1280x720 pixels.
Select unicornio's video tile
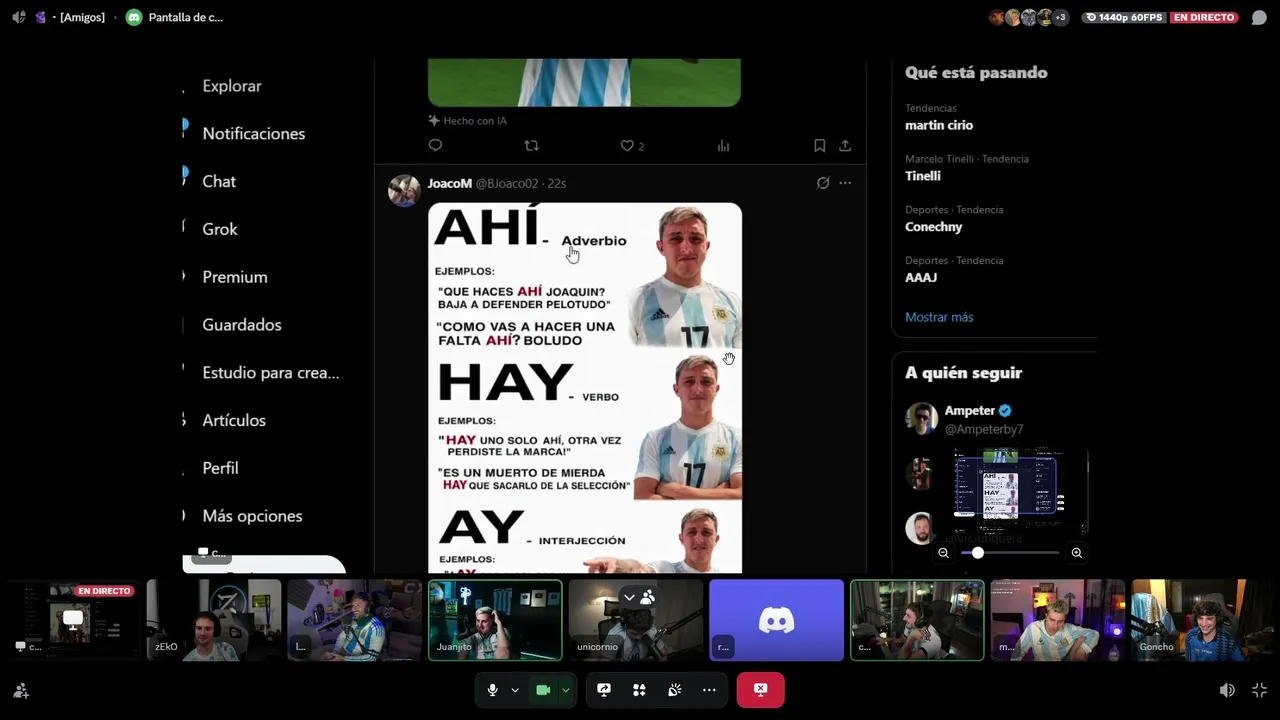pyautogui.click(x=636, y=620)
